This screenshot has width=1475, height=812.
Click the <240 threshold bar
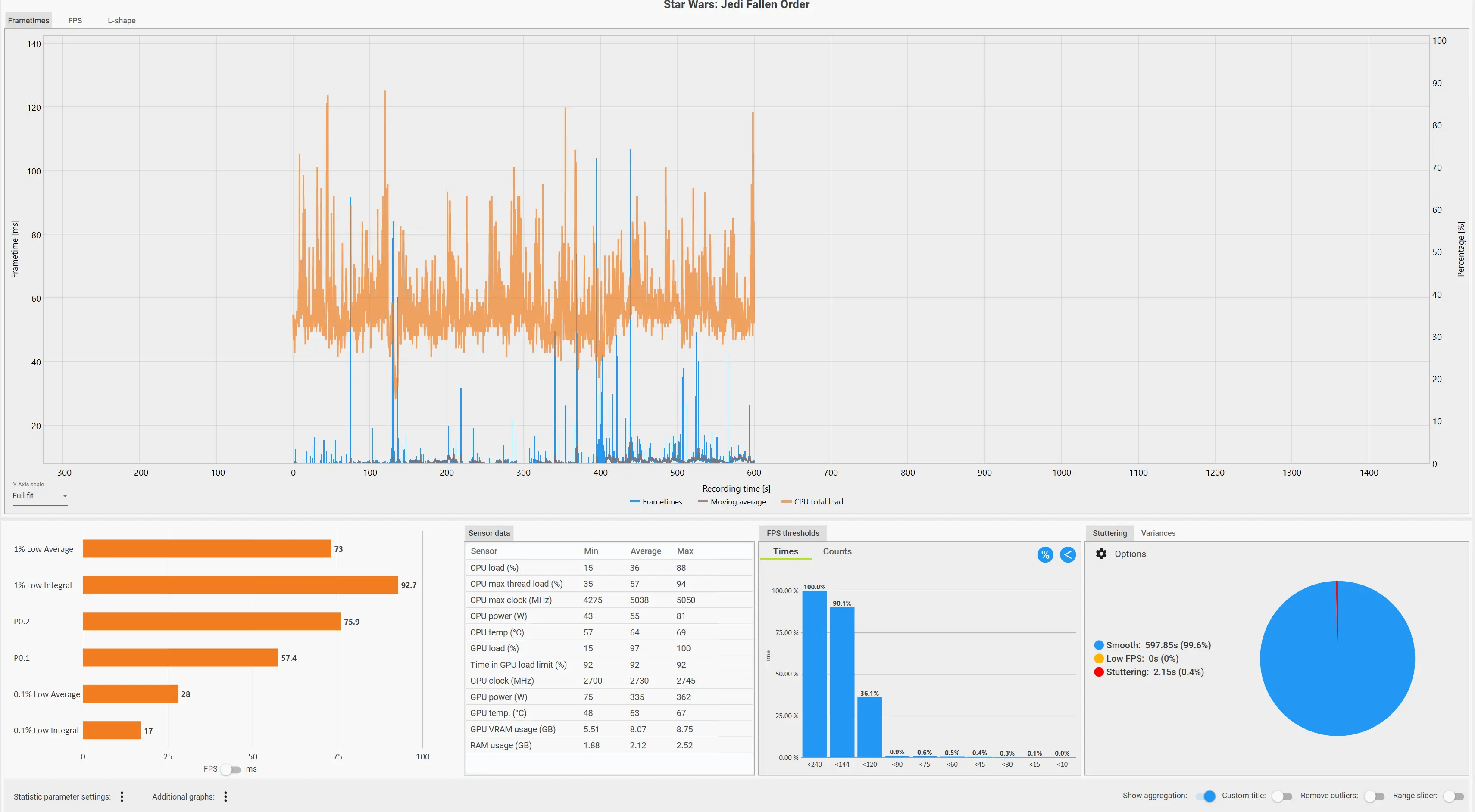[814, 674]
